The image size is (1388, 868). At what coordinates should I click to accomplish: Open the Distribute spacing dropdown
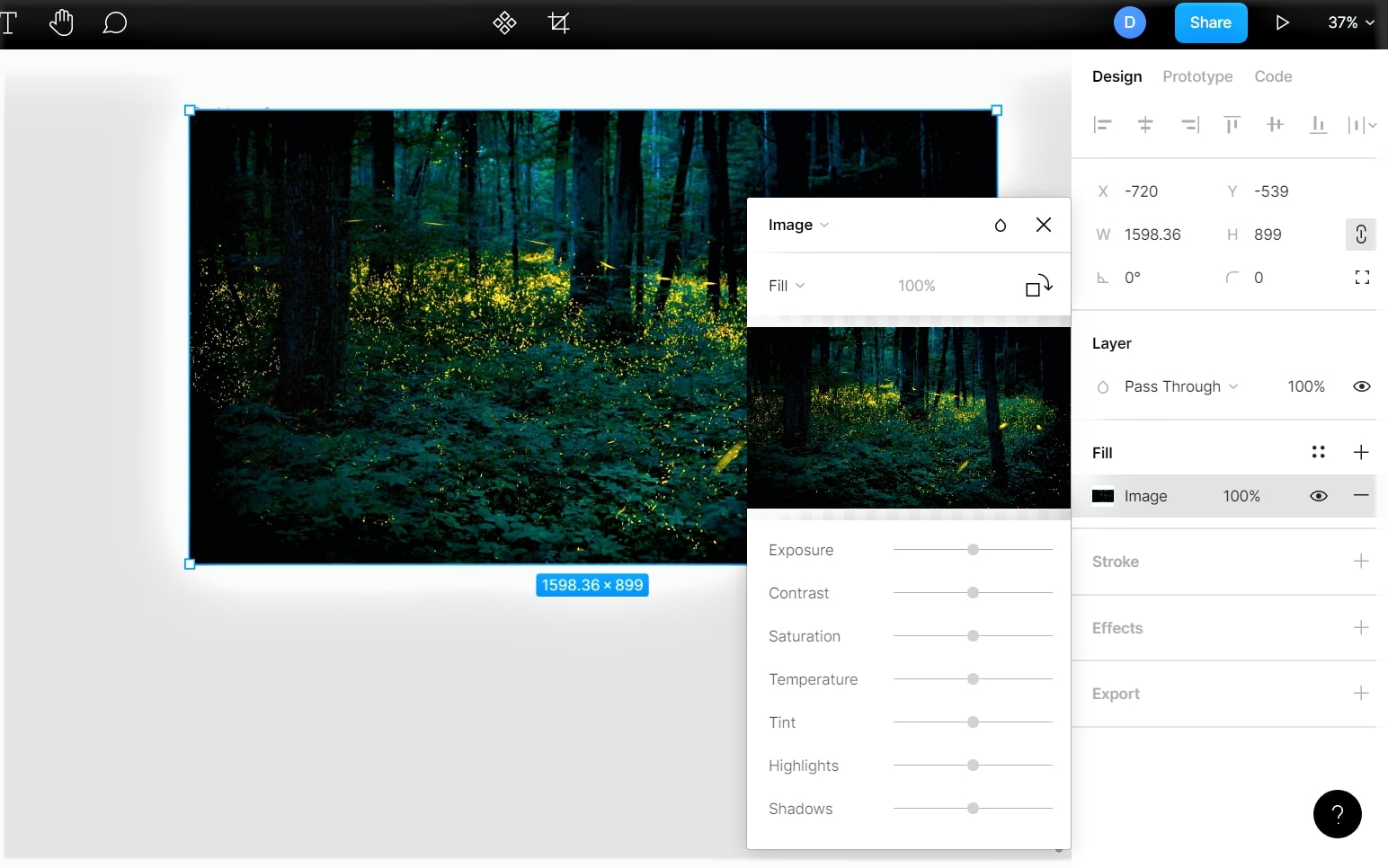(1362, 125)
